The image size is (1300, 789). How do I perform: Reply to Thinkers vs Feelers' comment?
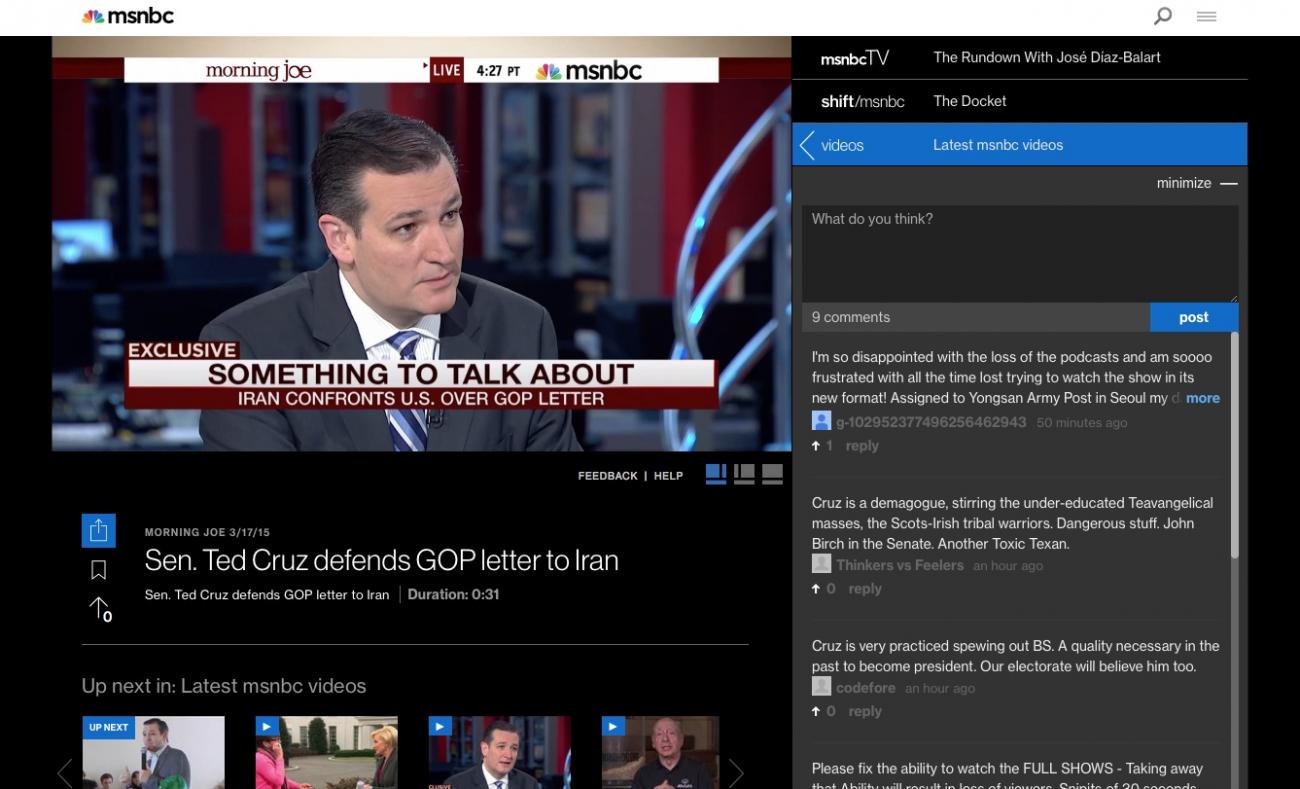click(x=865, y=589)
